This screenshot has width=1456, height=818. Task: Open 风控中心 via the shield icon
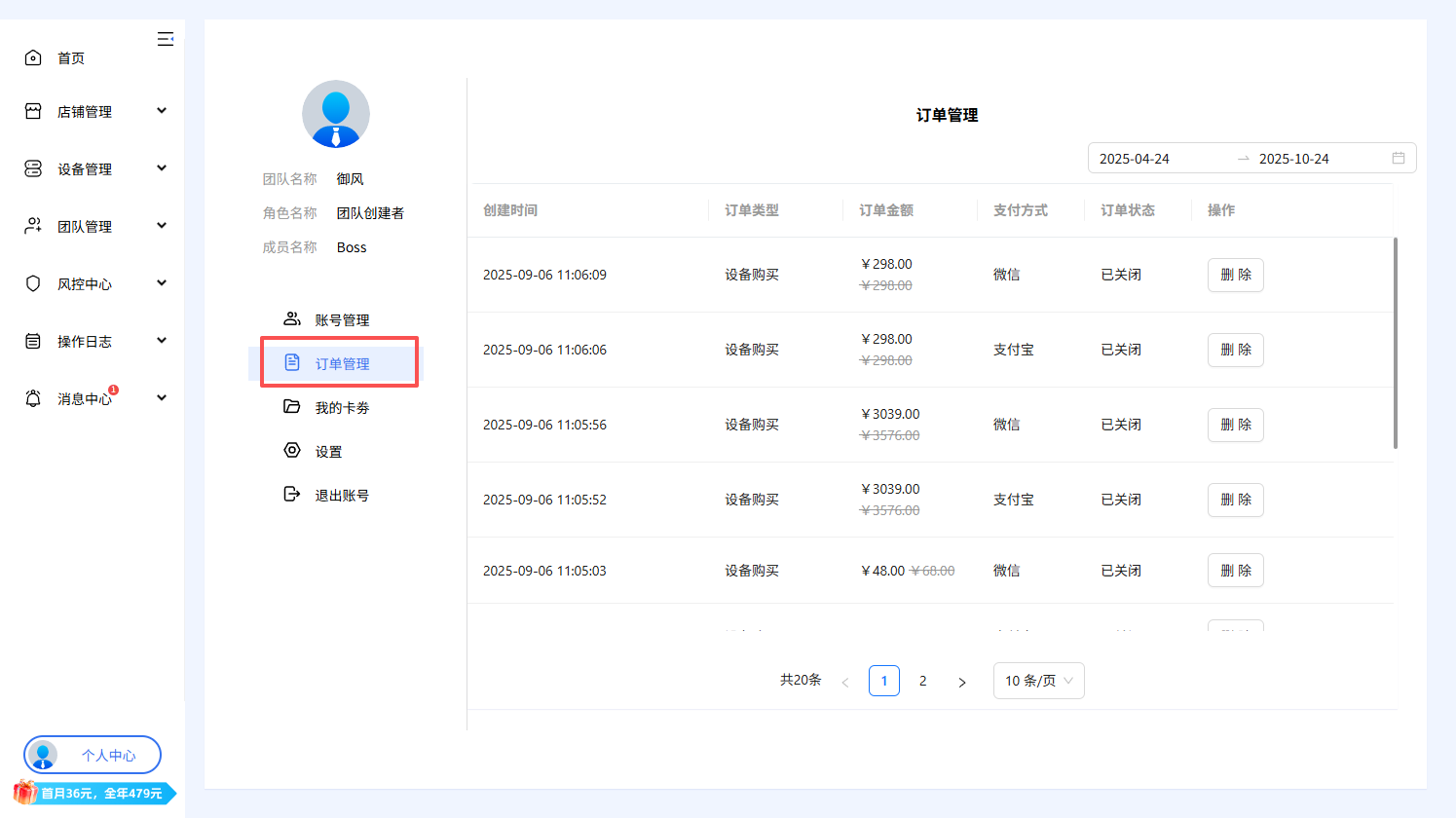pos(33,282)
